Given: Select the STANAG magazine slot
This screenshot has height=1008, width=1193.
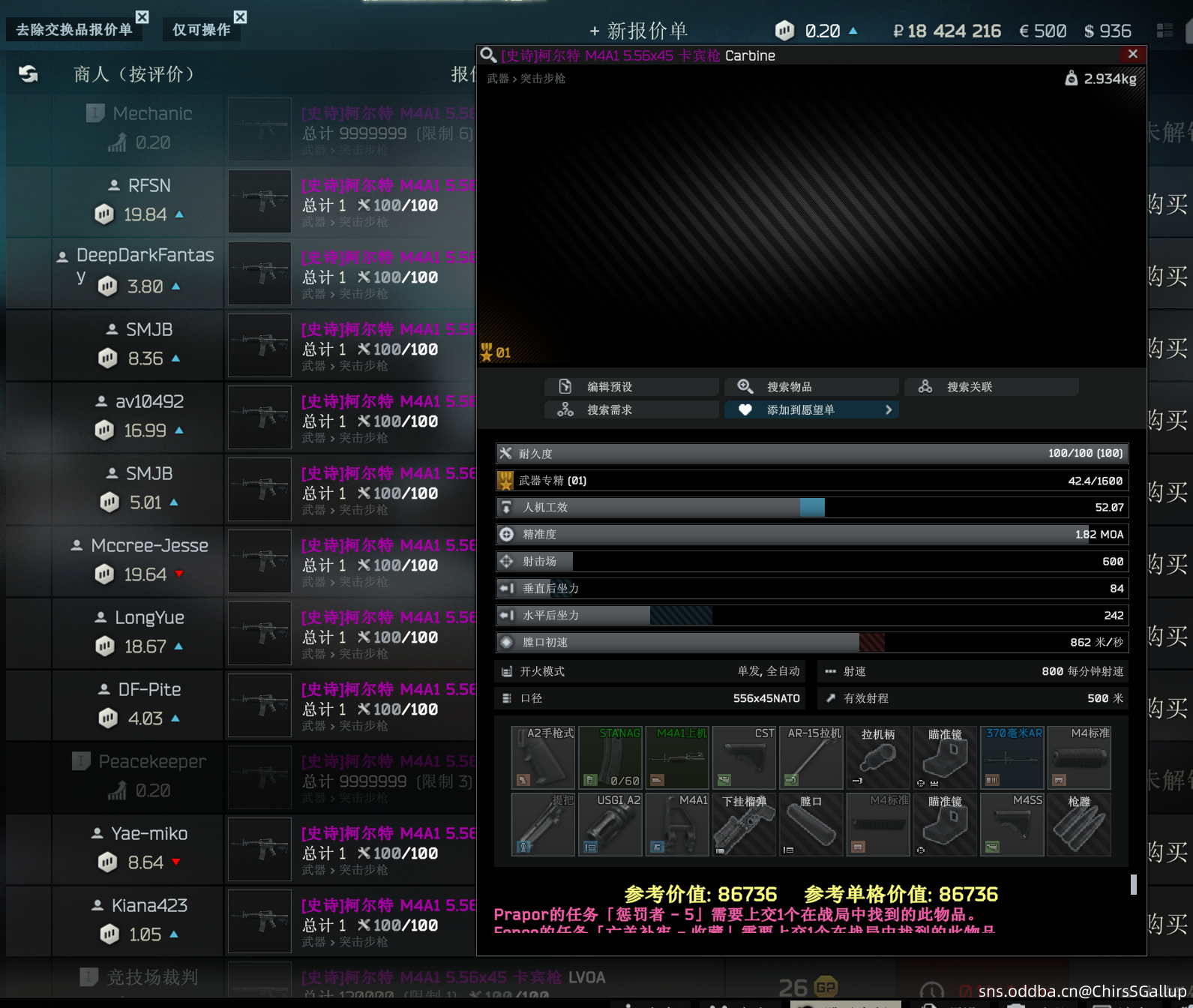Looking at the screenshot, I should click(x=610, y=757).
